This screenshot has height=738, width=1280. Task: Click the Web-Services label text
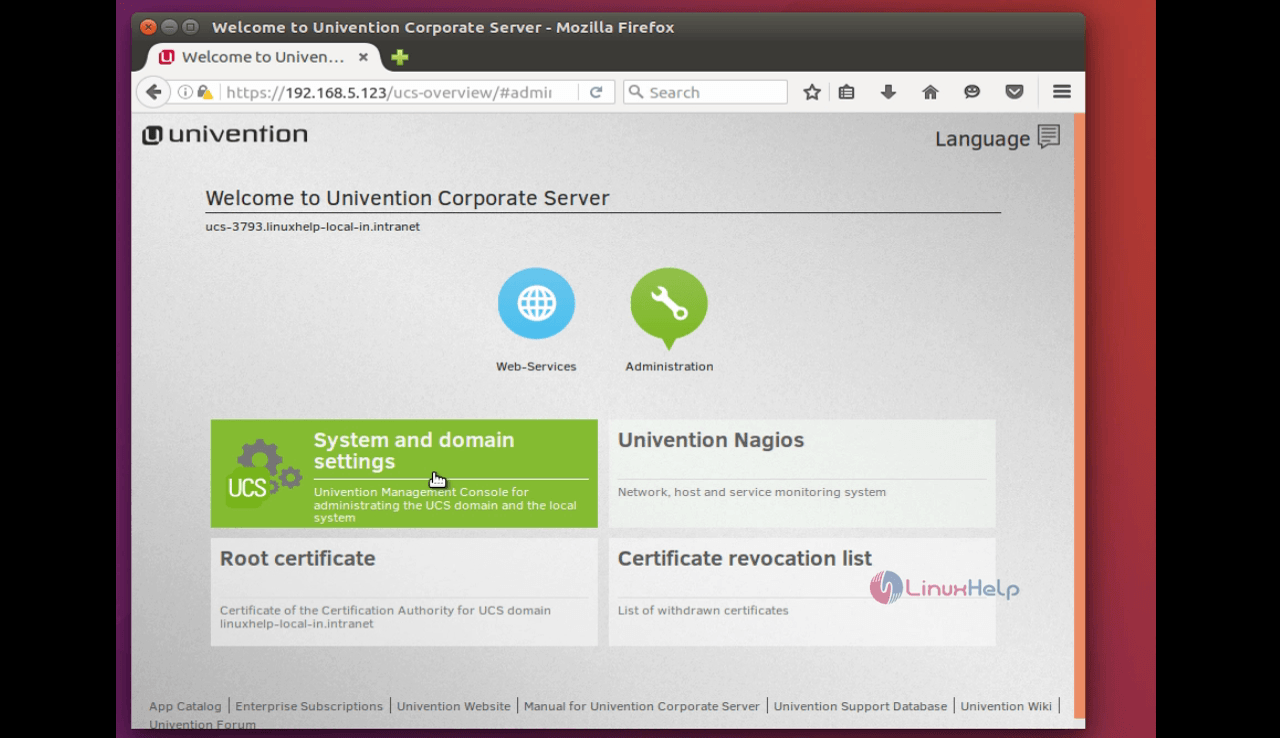(536, 367)
